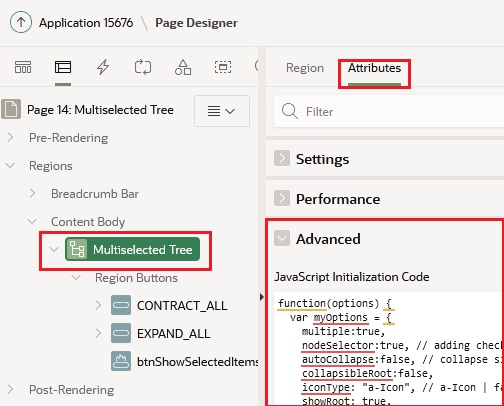The width and height of the screenshot is (504, 406).
Task: Click the Page 14 document icon
Action: point(11,109)
